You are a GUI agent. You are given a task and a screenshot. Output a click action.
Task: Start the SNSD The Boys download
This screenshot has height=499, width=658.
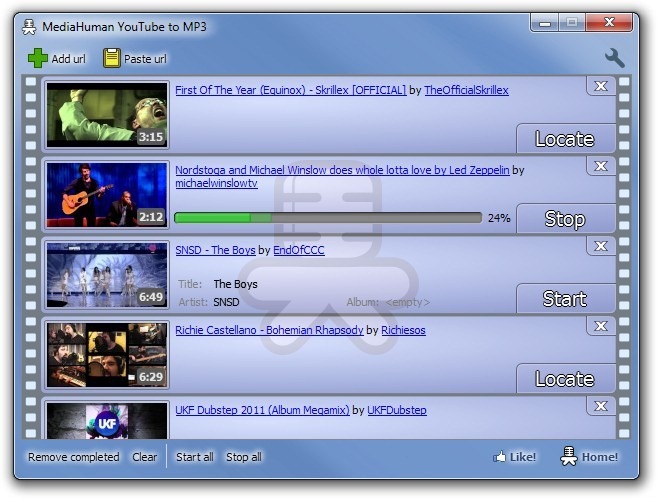565,298
